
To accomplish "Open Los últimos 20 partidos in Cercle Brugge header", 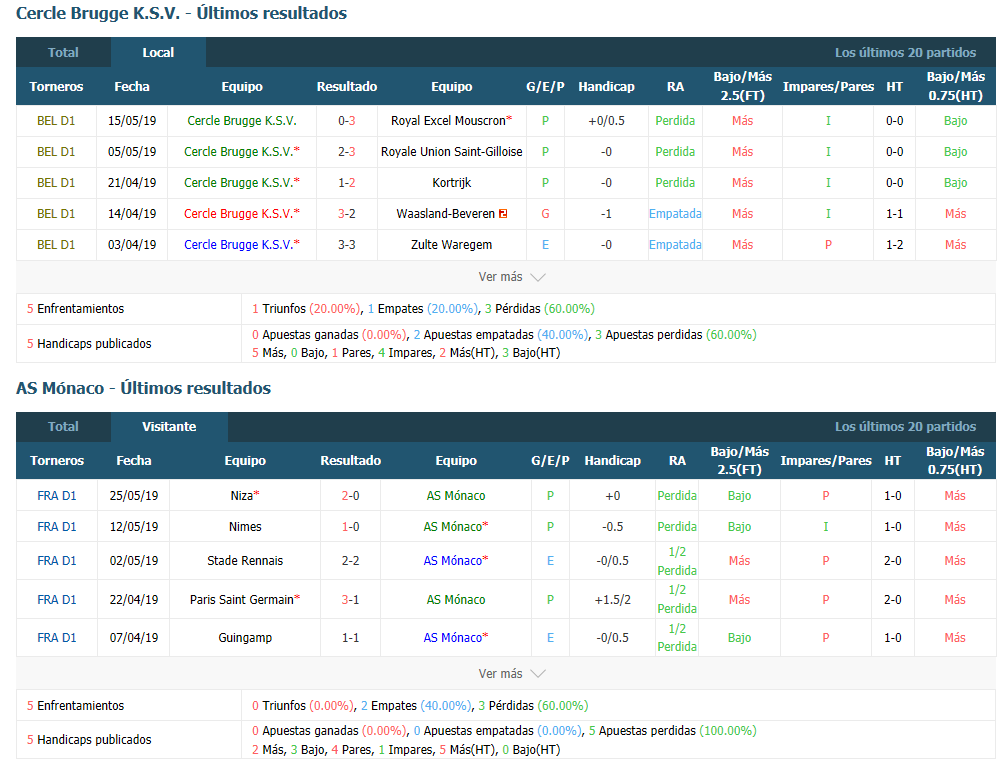I will [x=905, y=53].
